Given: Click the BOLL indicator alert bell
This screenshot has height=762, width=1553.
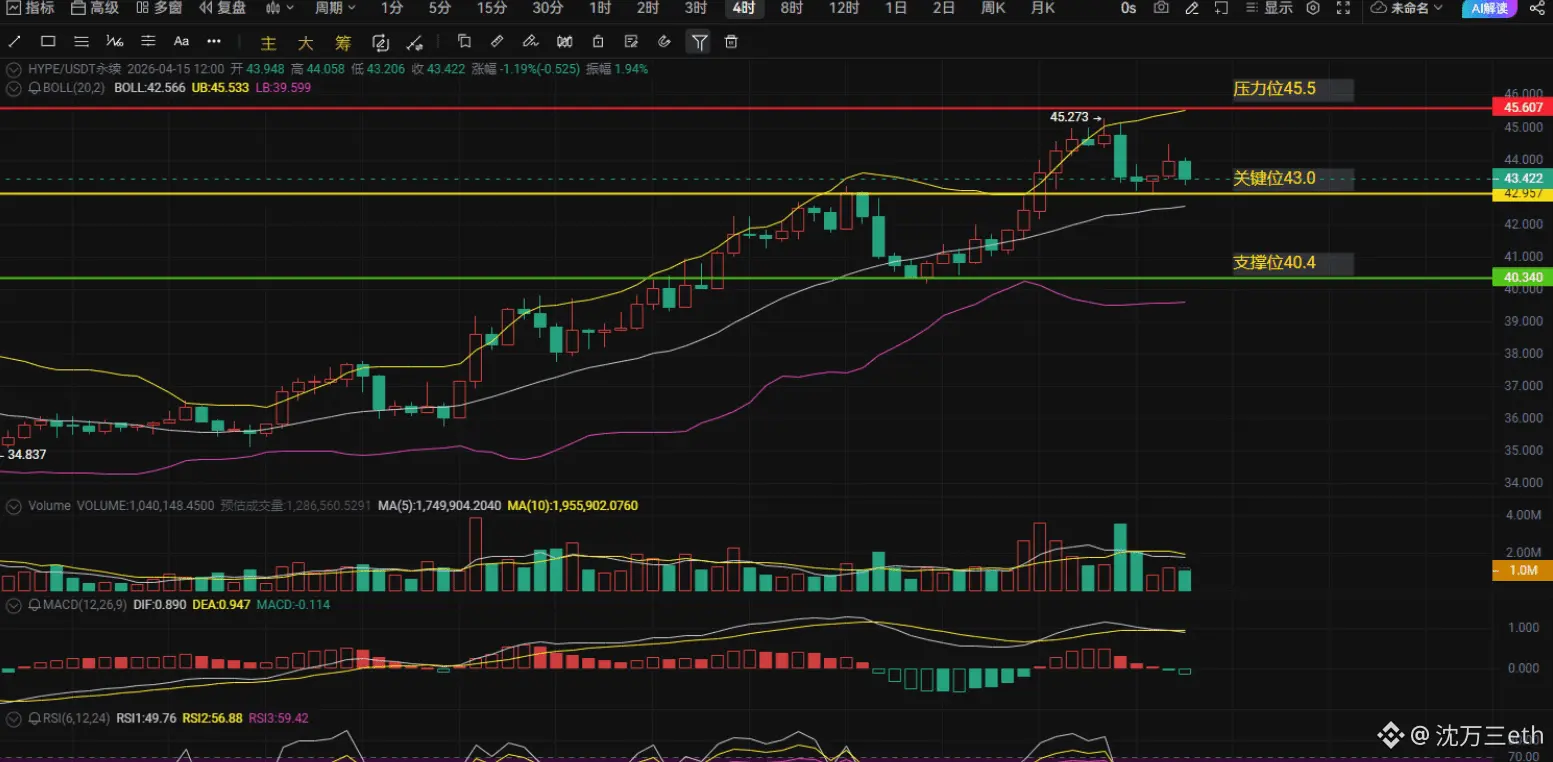Looking at the screenshot, I should 35,88.
